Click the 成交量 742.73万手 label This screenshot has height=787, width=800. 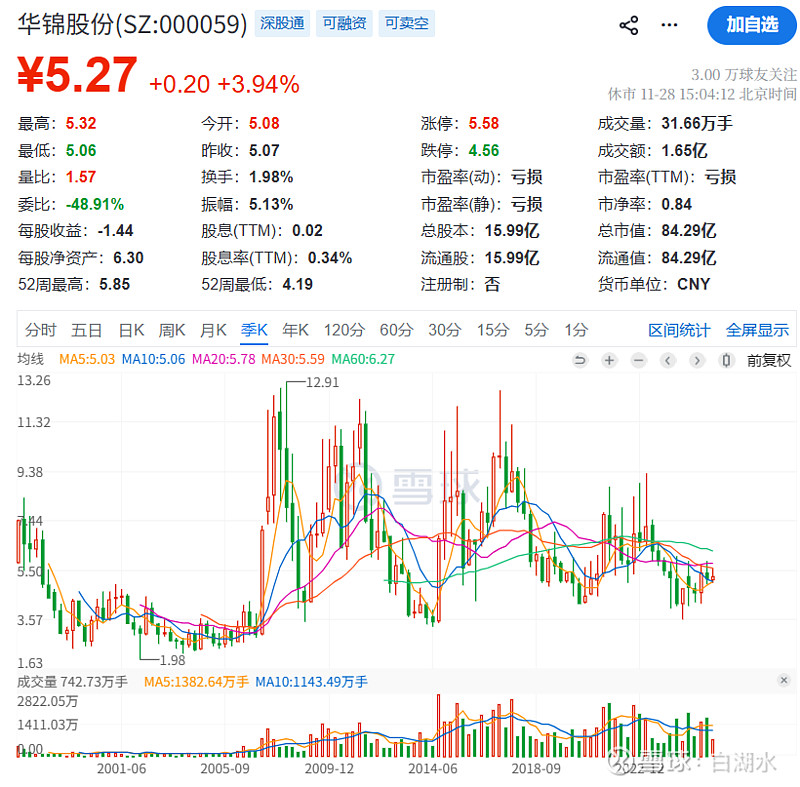click(x=72, y=681)
